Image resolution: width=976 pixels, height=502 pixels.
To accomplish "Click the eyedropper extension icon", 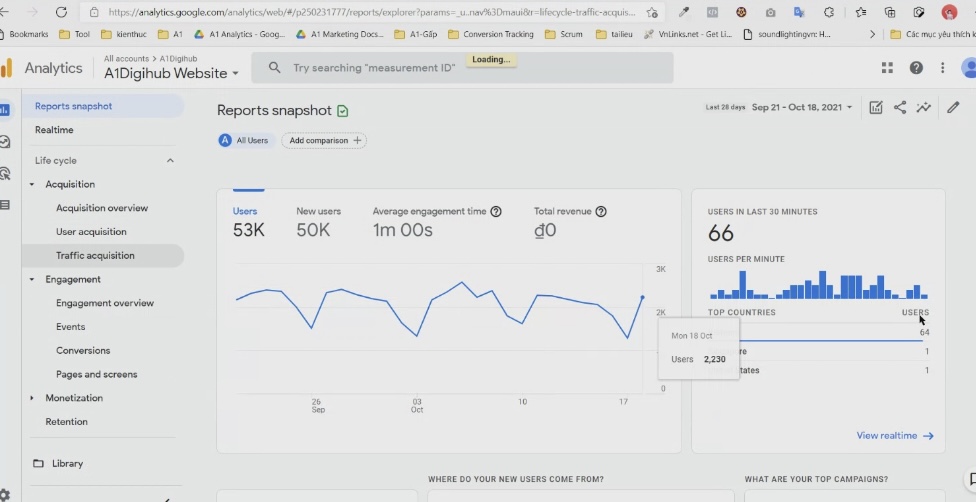I will (684, 12).
